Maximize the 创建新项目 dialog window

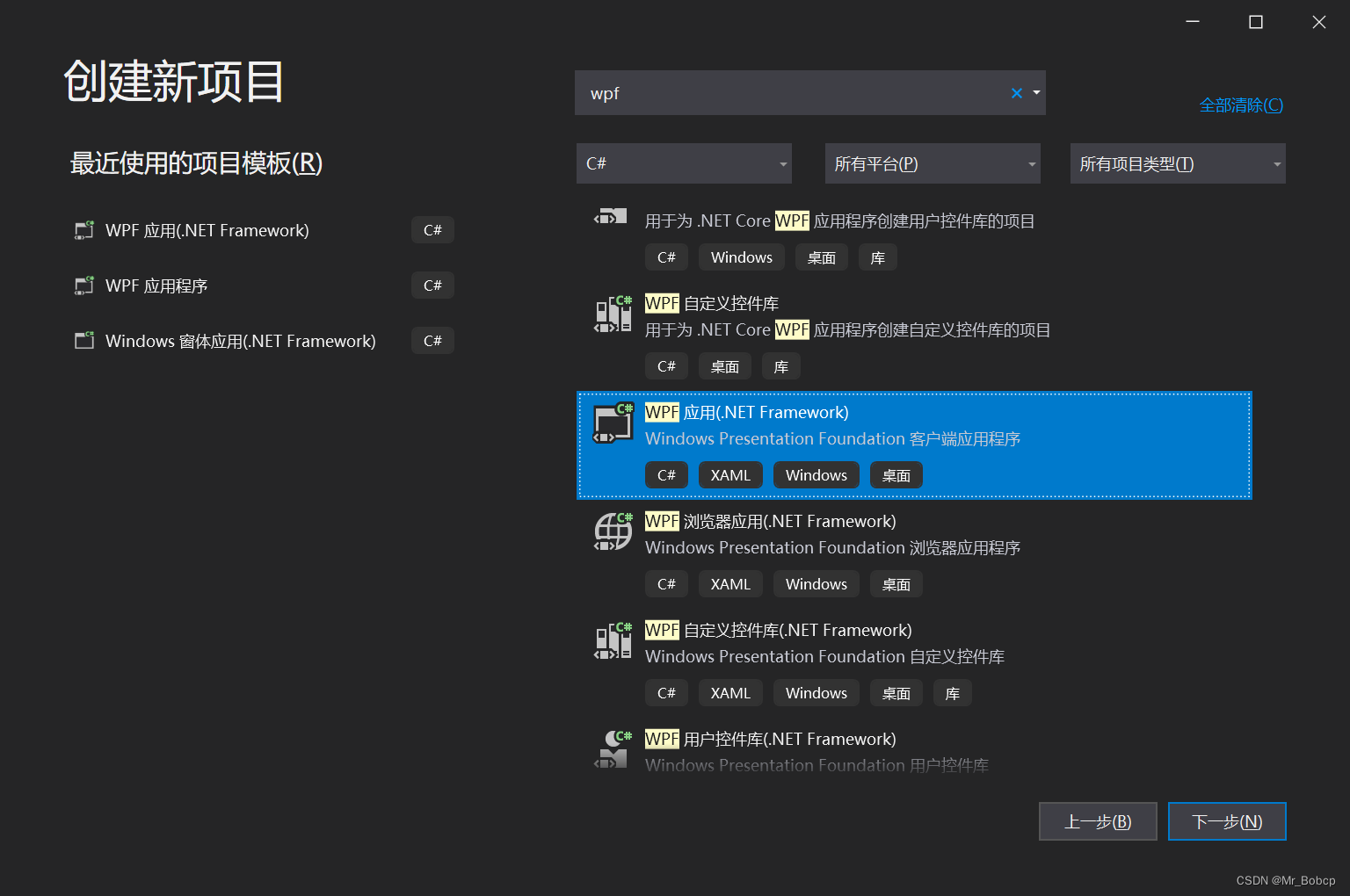1256,22
